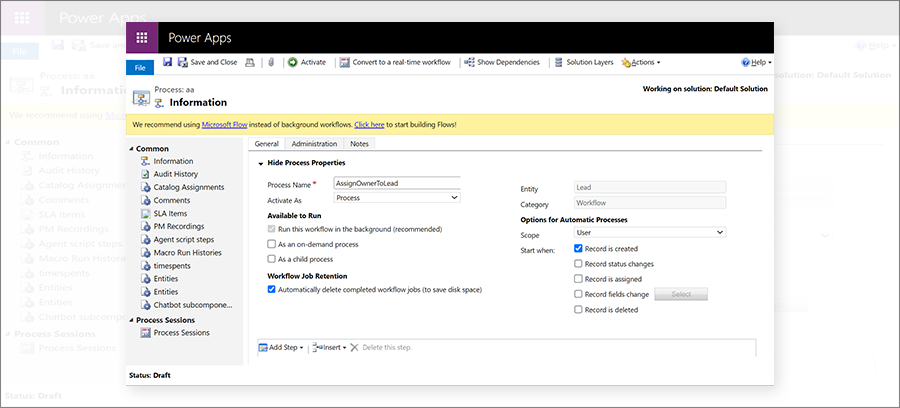Open the Scope dropdown
The image size is (900, 408).
pyautogui.click(x=650, y=232)
